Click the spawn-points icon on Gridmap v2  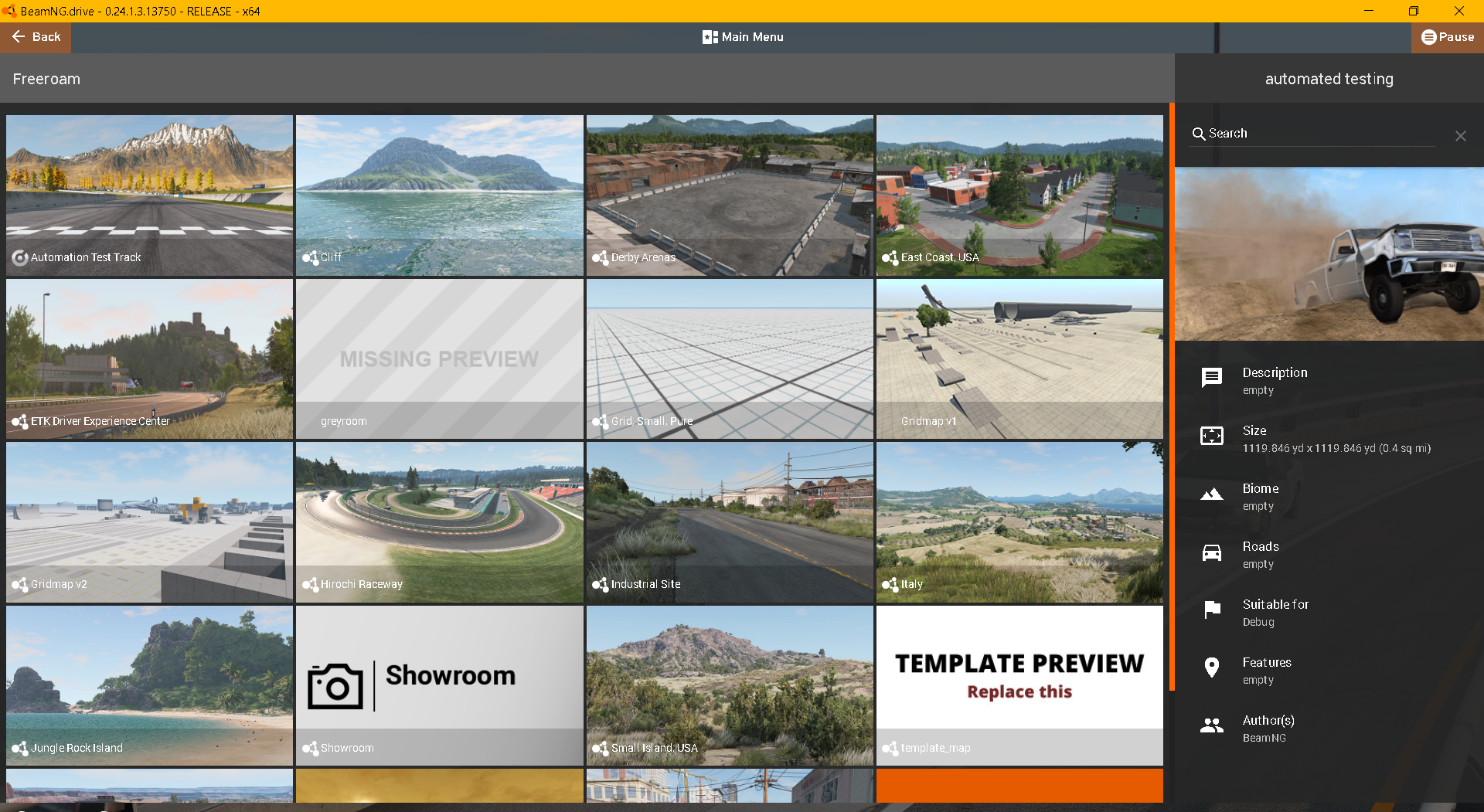pyautogui.click(x=20, y=584)
